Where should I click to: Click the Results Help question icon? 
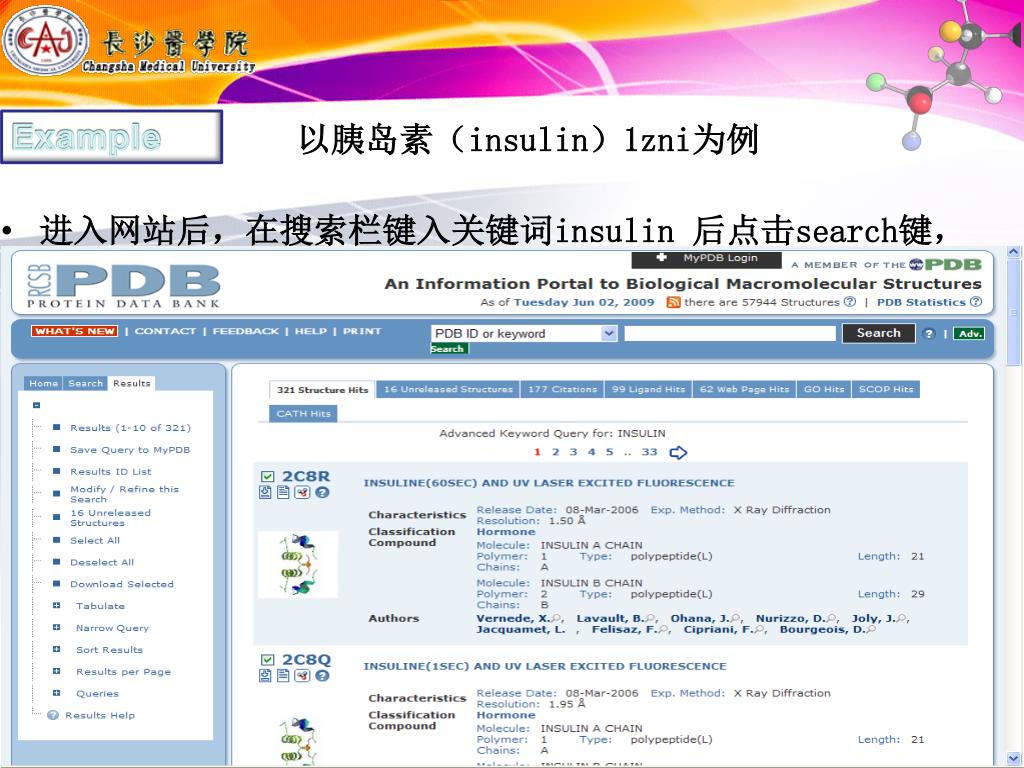pos(53,716)
